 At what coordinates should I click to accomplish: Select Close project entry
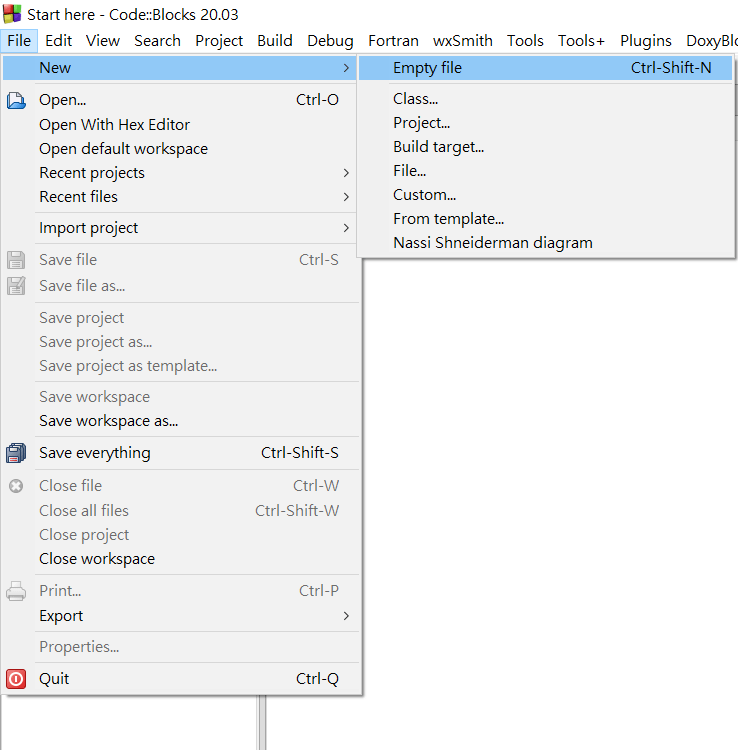coord(180,535)
